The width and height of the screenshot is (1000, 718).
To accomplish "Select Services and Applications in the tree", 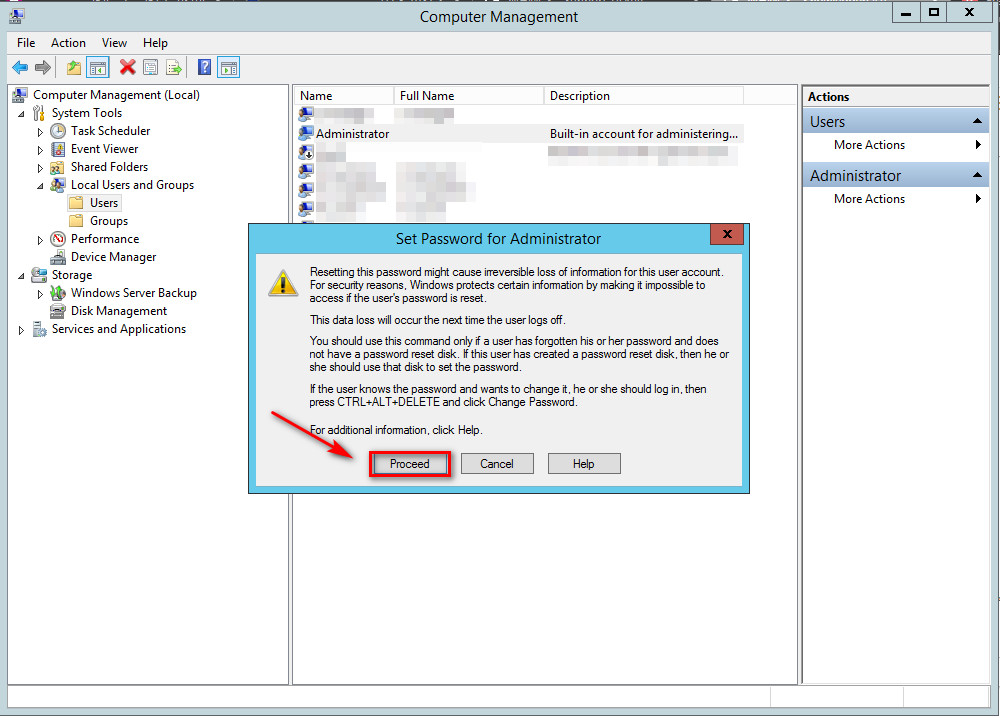I will point(119,329).
